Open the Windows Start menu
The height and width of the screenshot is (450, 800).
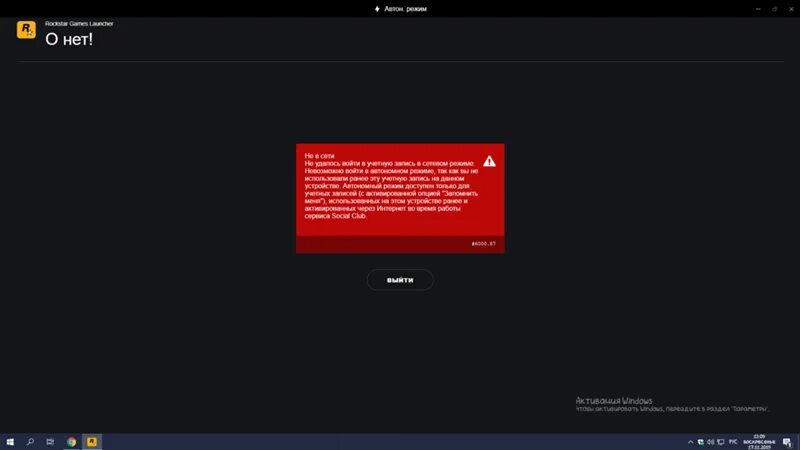coord(10,442)
